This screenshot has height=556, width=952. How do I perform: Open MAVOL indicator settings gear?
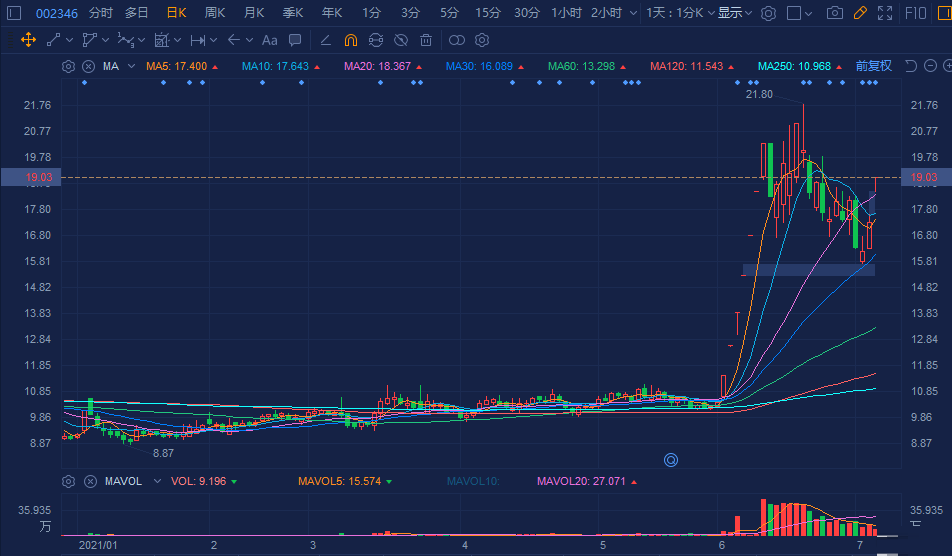click(68, 481)
